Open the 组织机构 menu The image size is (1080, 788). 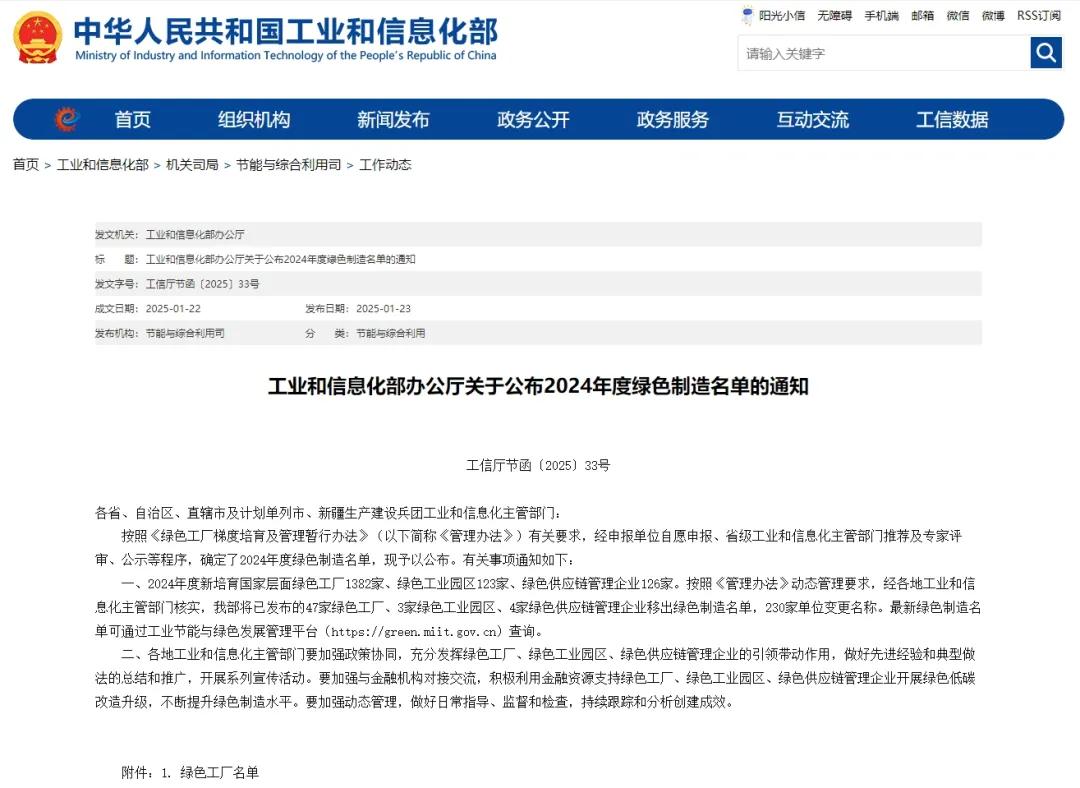point(254,120)
